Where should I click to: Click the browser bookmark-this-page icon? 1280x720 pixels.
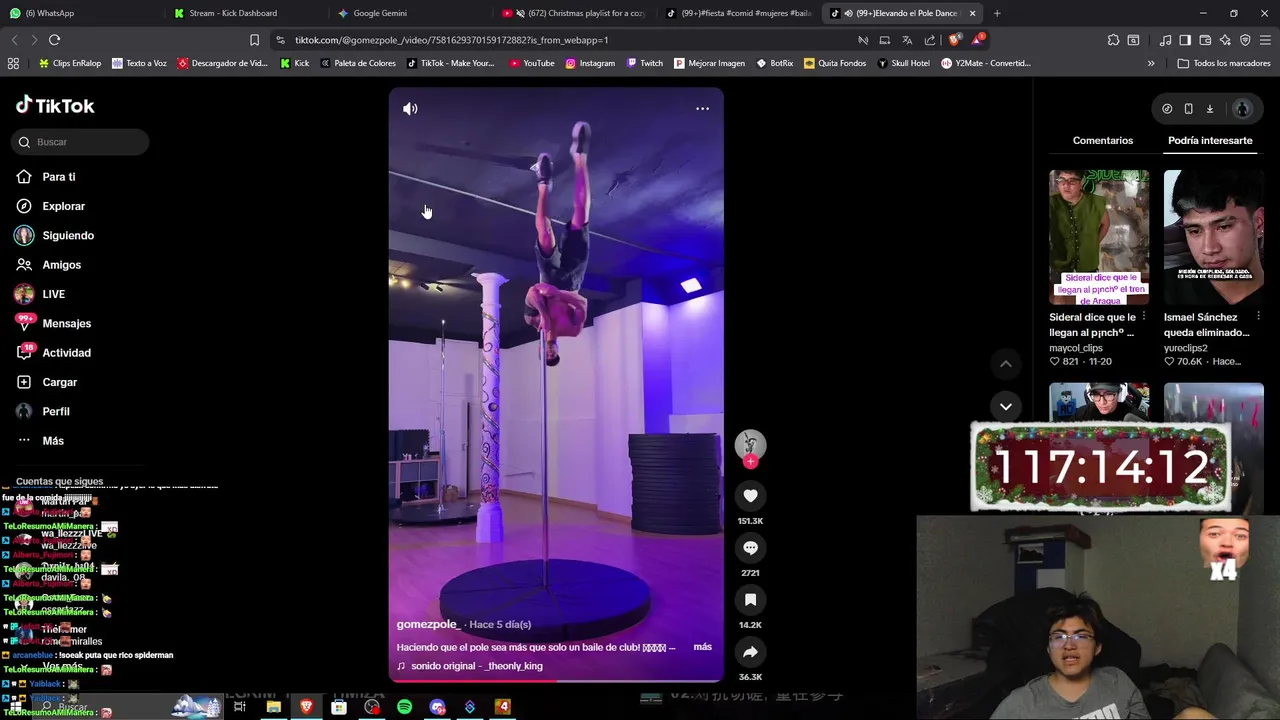point(254,40)
